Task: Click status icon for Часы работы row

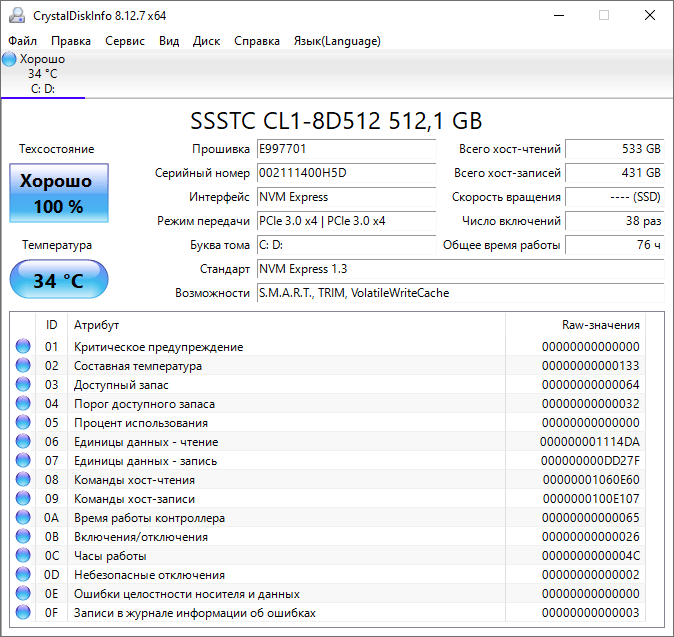Action: (x=23, y=555)
